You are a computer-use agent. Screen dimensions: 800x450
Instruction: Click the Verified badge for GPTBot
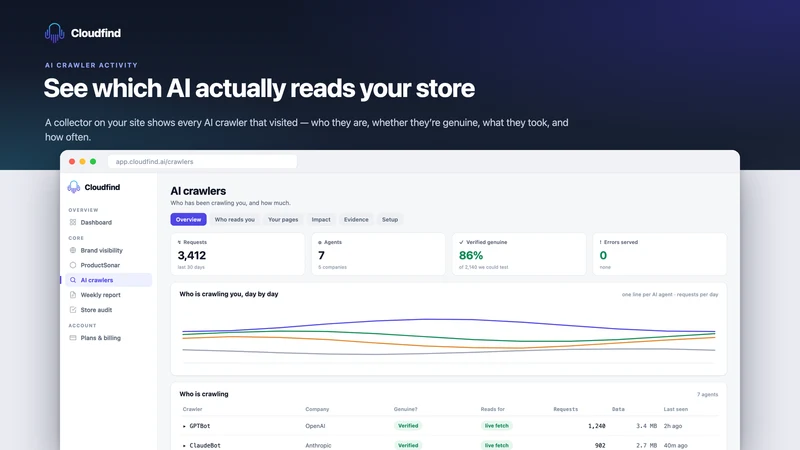click(x=408, y=426)
